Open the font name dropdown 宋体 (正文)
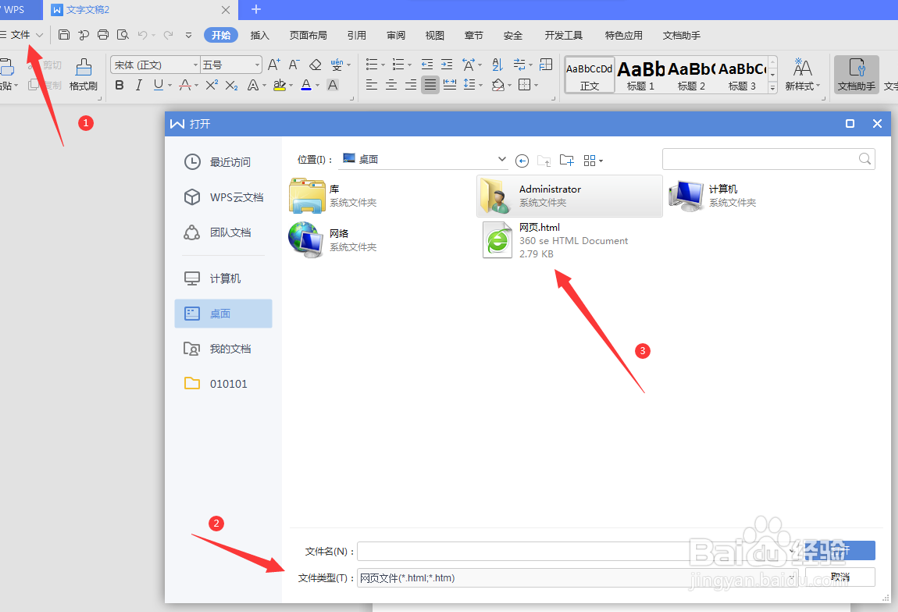This screenshot has height=612, width=898. (x=195, y=65)
